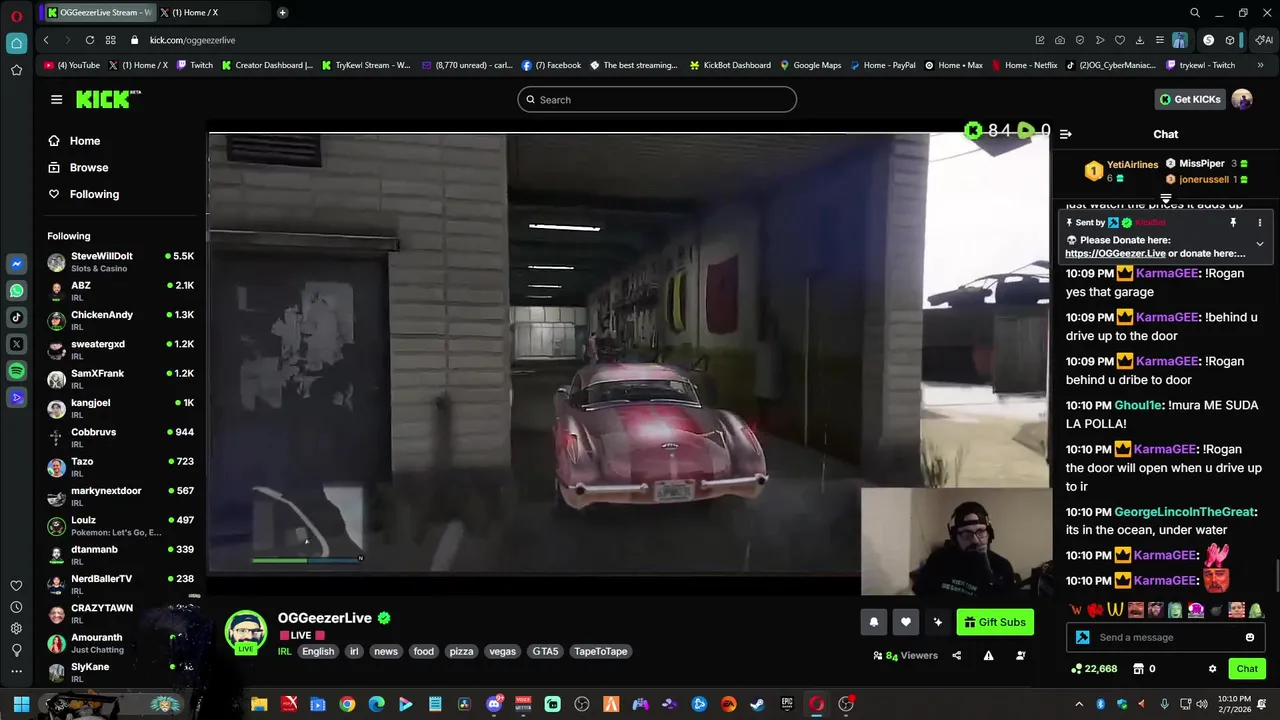1280x720 pixels.
Task: Open the Kick hamburger sidebar menu
Action: point(56,99)
